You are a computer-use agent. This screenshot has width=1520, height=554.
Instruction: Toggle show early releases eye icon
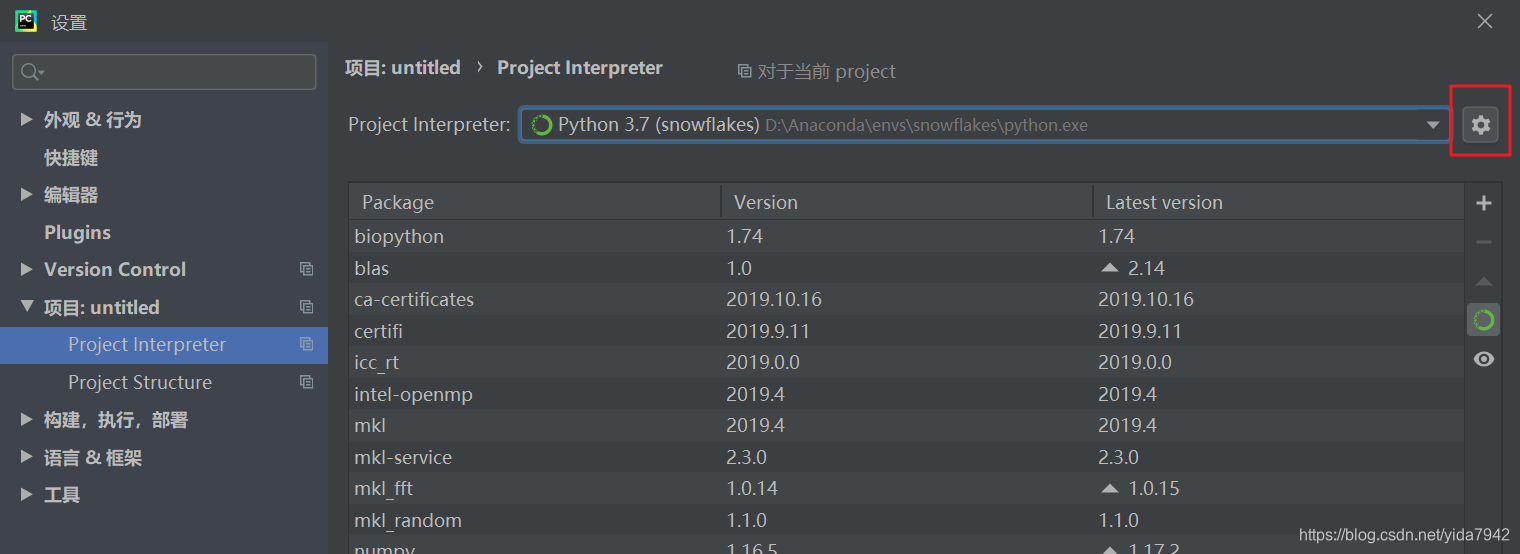pyautogui.click(x=1483, y=359)
